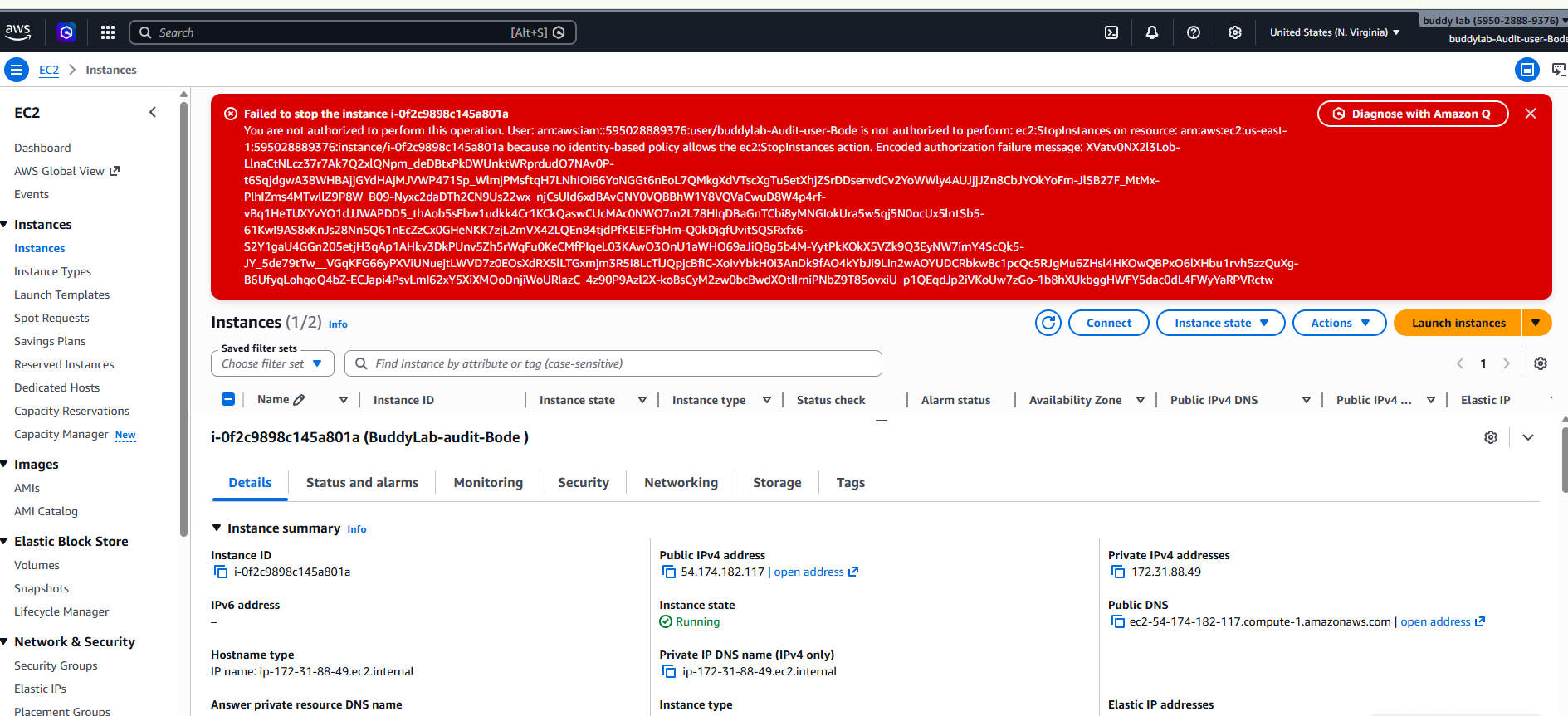Refresh the instances list
This screenshot has height=716, width=1568.
(x=1048, y=323)
